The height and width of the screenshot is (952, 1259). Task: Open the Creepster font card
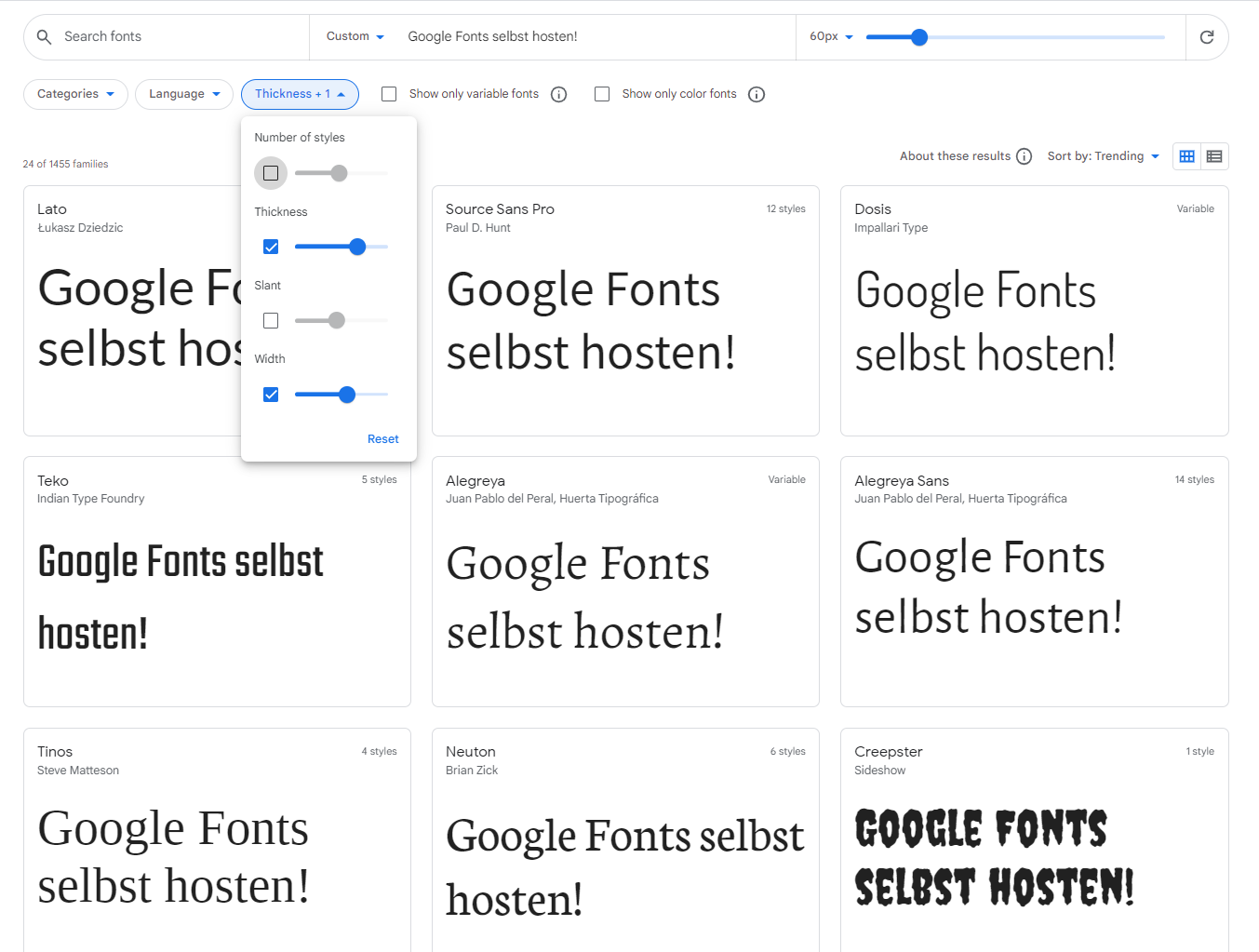point(1034,839)
